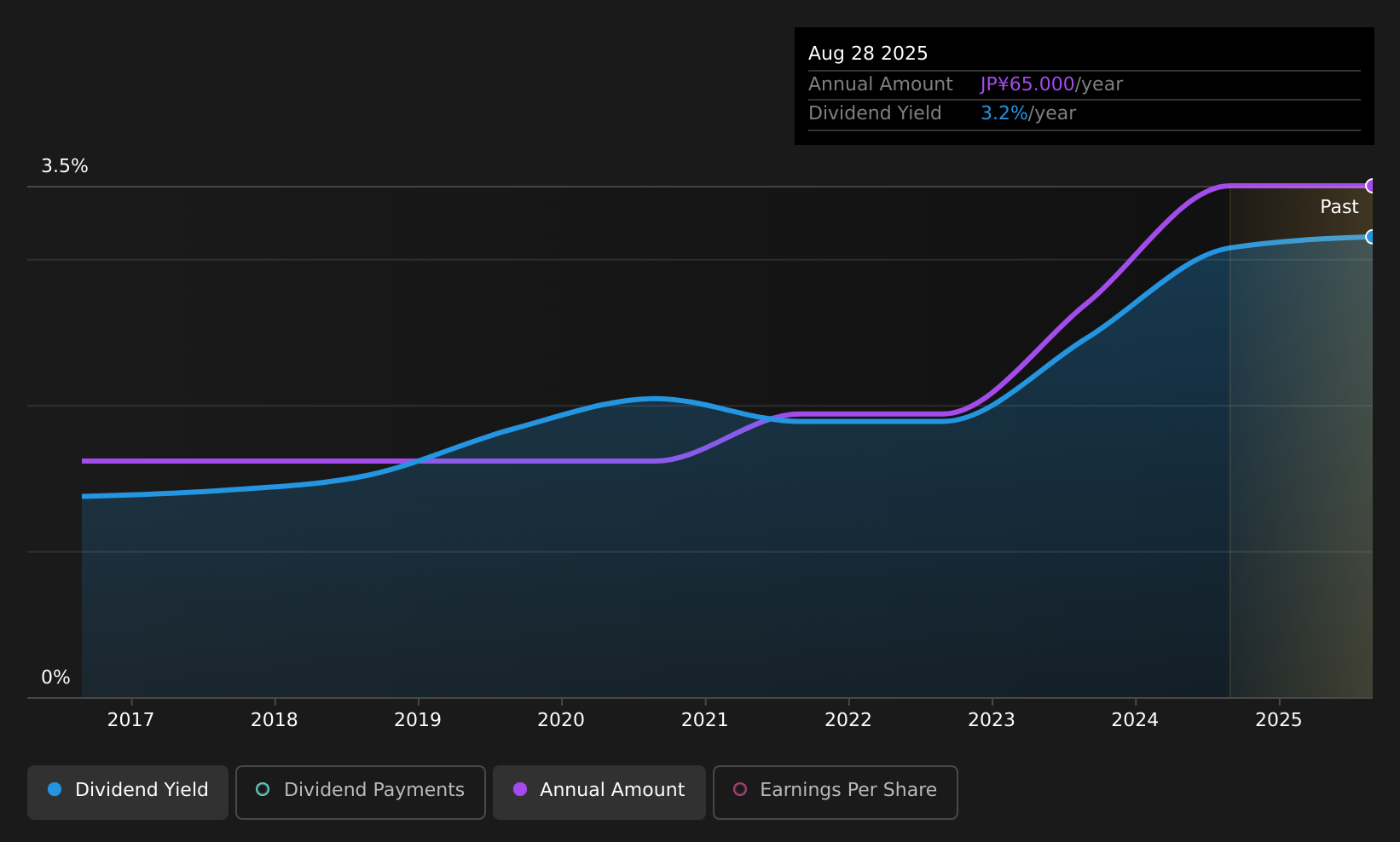This screenshot has width=1400, height=842.
Task: Click the 2021 x-axis label
Action: [x=705, y=720]
